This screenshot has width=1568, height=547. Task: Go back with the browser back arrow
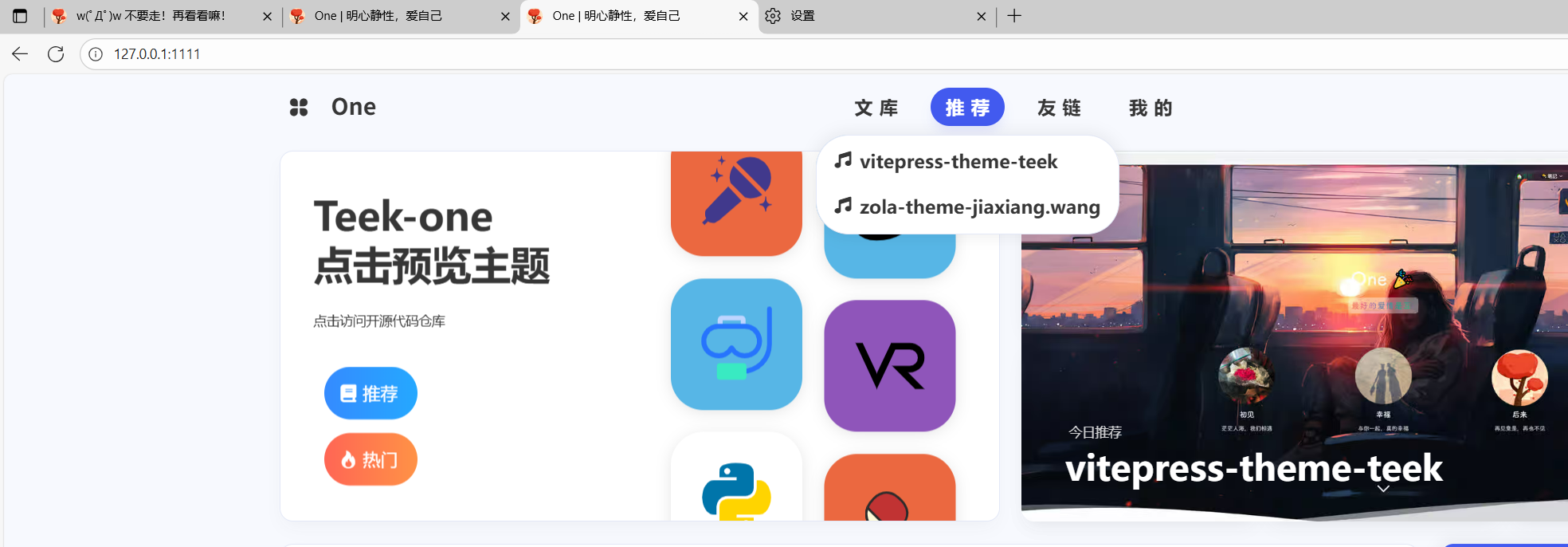pos(20,54)
